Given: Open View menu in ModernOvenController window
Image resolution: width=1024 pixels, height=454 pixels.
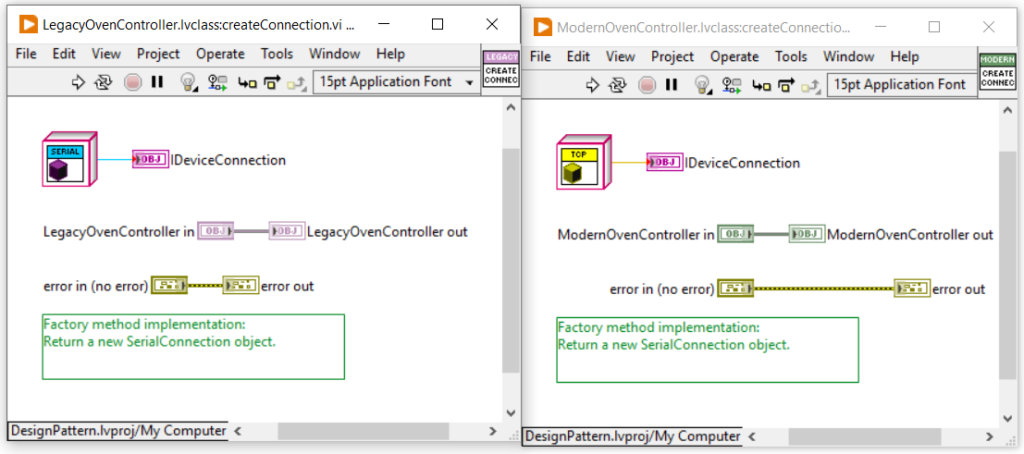Looking at the screenshot, I should pyautogui.click(x=620, y=57).
